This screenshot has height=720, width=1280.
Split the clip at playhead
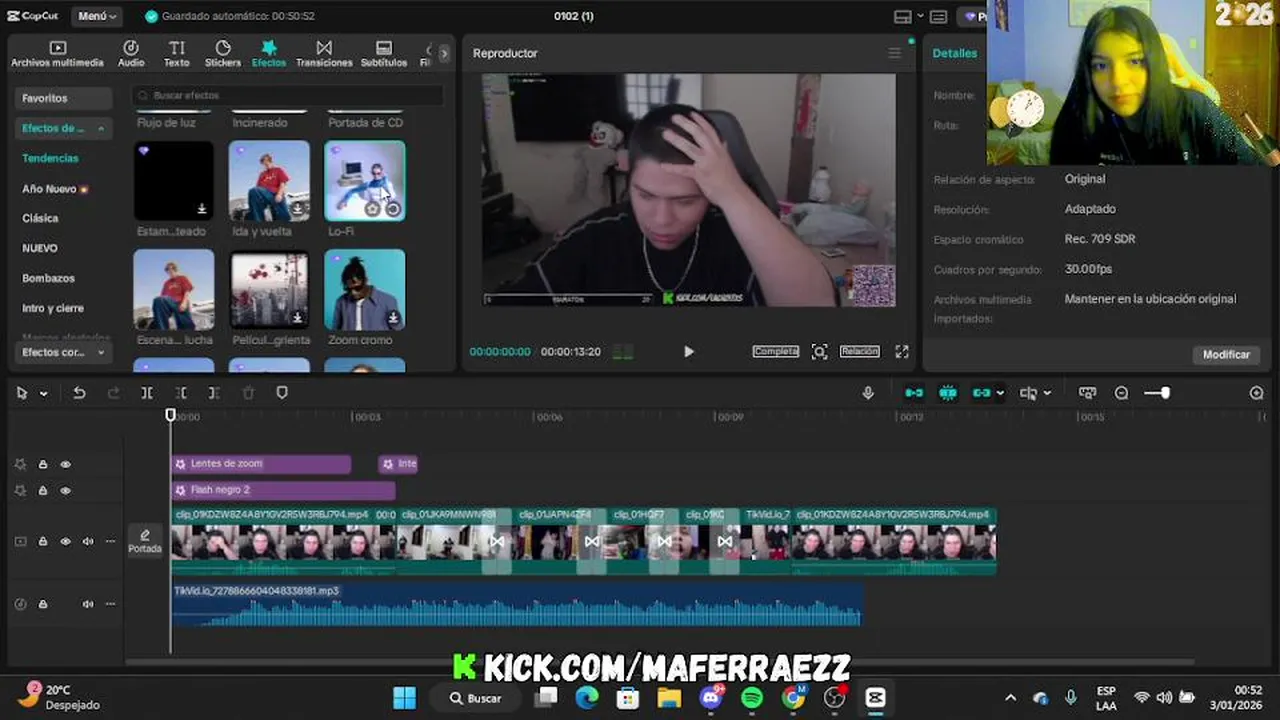pyautogui.click(x=147, y=394)
